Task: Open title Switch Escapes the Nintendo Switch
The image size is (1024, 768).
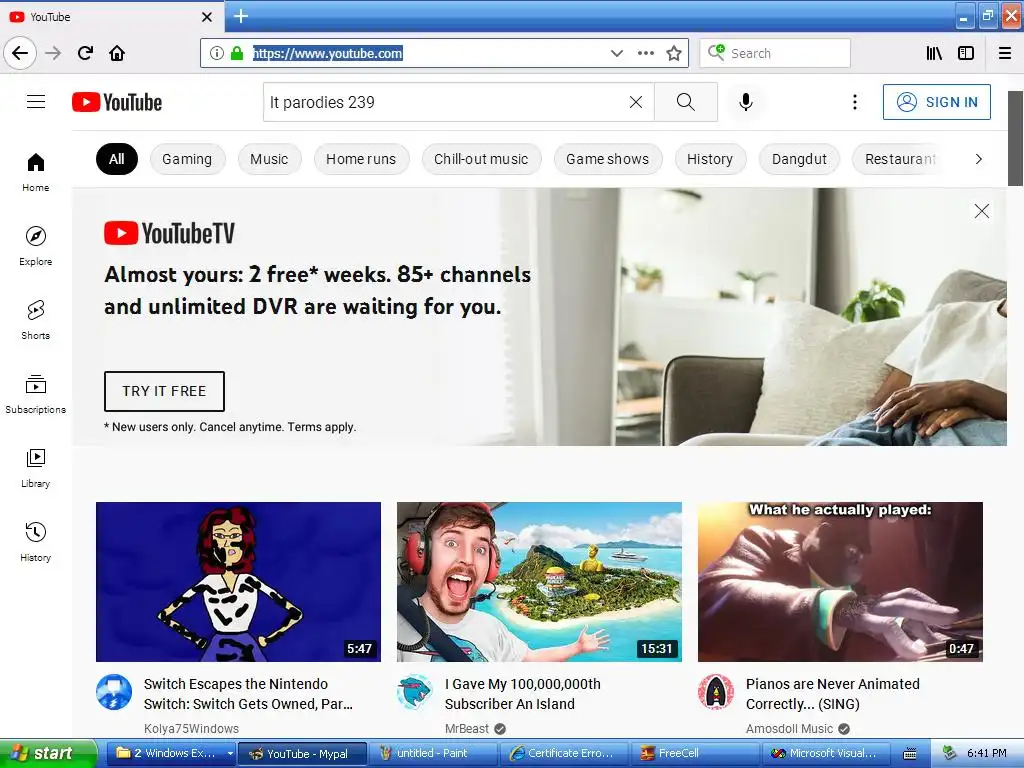Action: point(248,694)
